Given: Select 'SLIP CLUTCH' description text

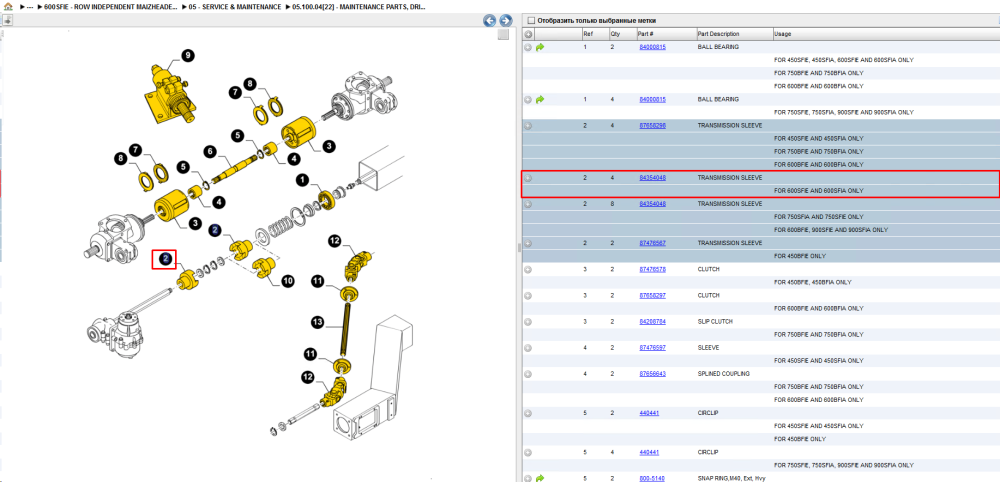Looking at the screenshot, I should coord(715,321).
